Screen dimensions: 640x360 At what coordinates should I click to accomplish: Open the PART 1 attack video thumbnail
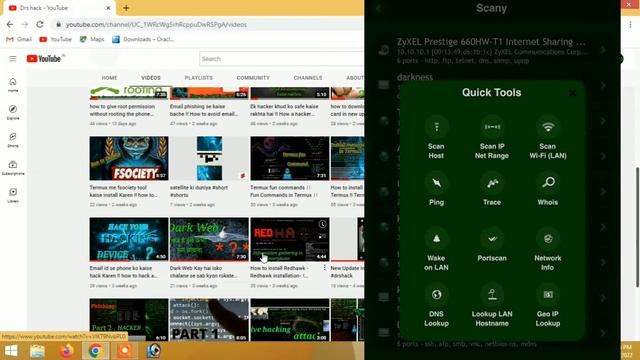point(209,320)
